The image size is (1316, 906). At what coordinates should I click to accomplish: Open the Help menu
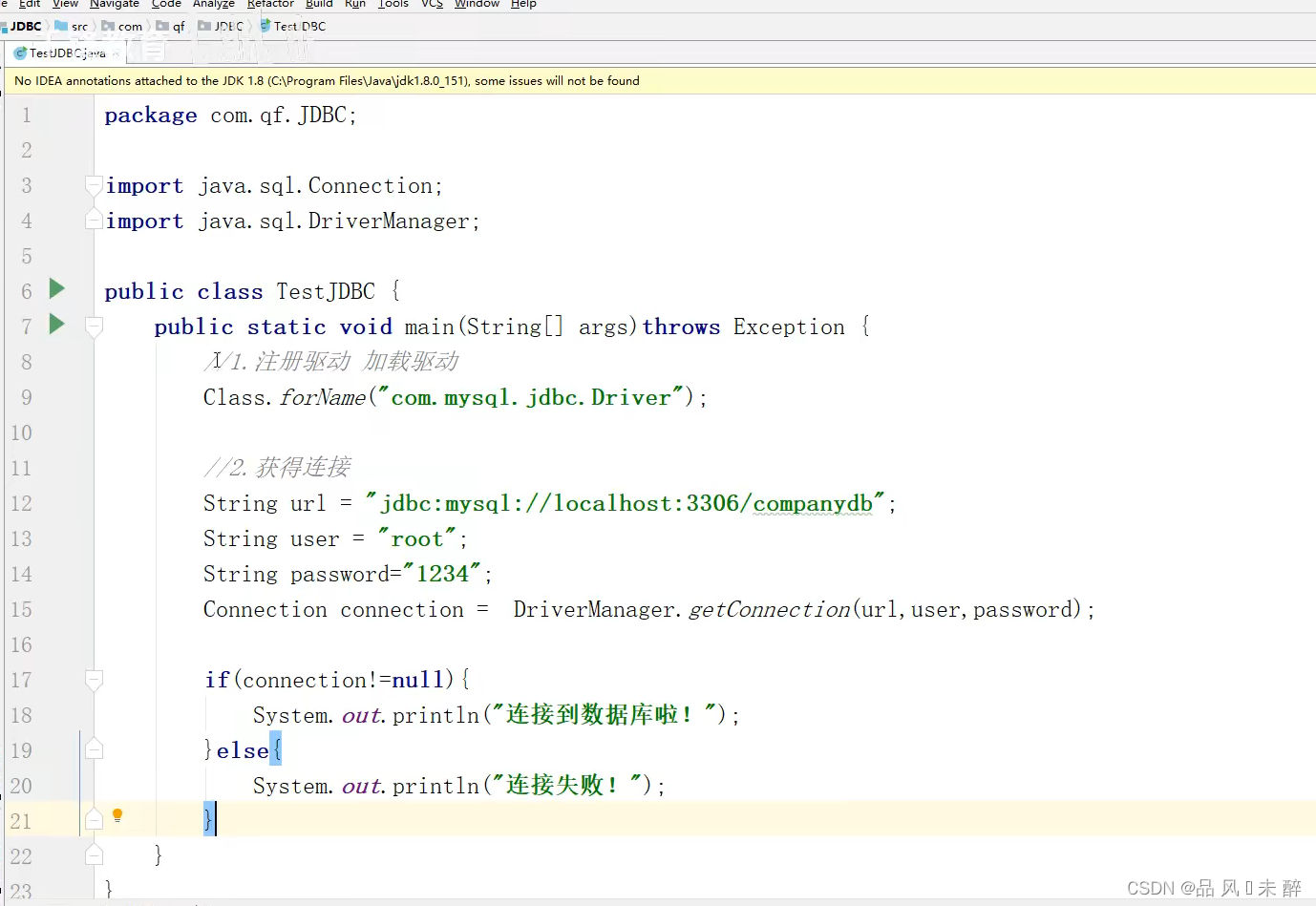tap(523, 4)
